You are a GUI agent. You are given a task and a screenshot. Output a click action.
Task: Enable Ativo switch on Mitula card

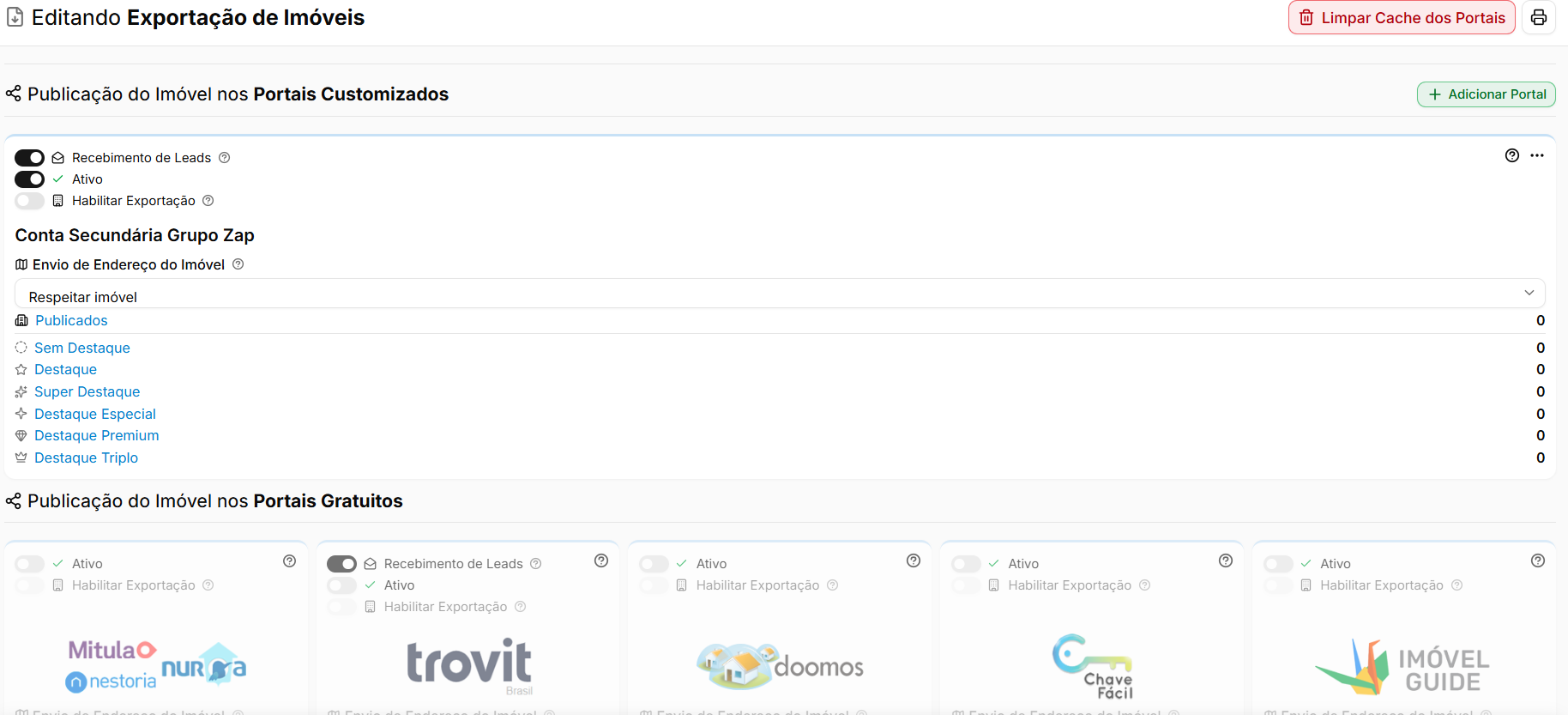tap(29, 564)
